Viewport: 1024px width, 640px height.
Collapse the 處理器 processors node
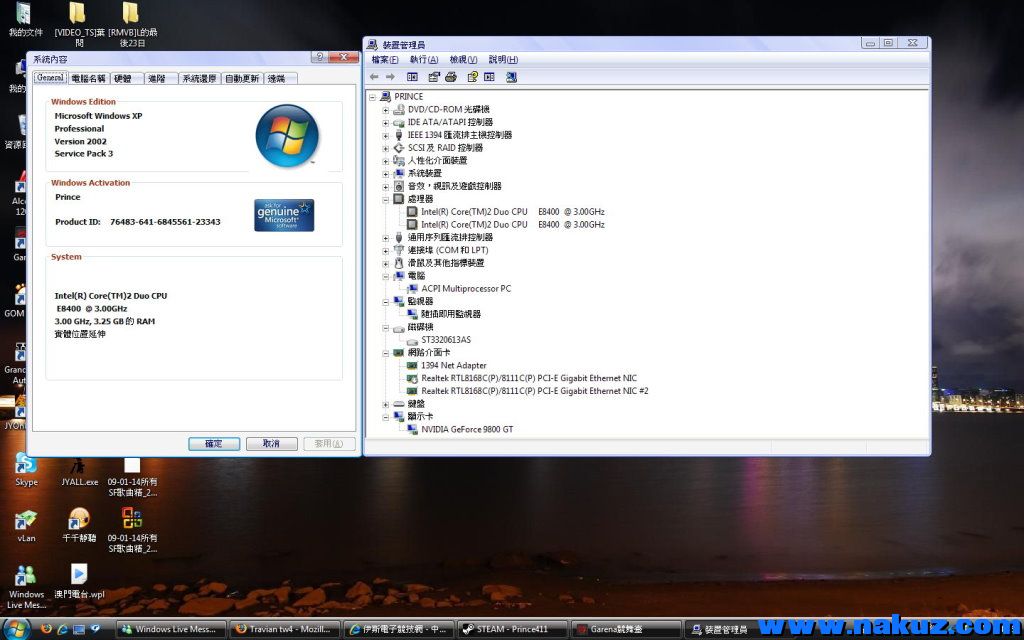[x=385, y=199]
